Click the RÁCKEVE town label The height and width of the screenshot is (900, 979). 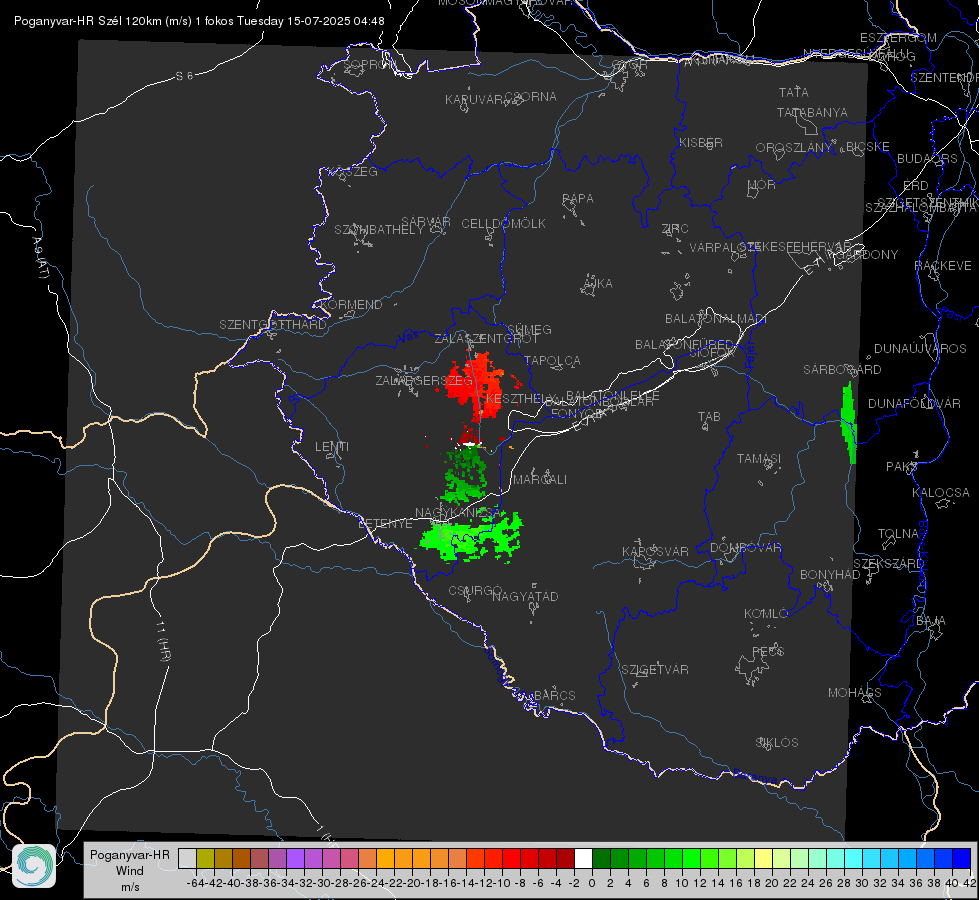(x=943, y=266)
